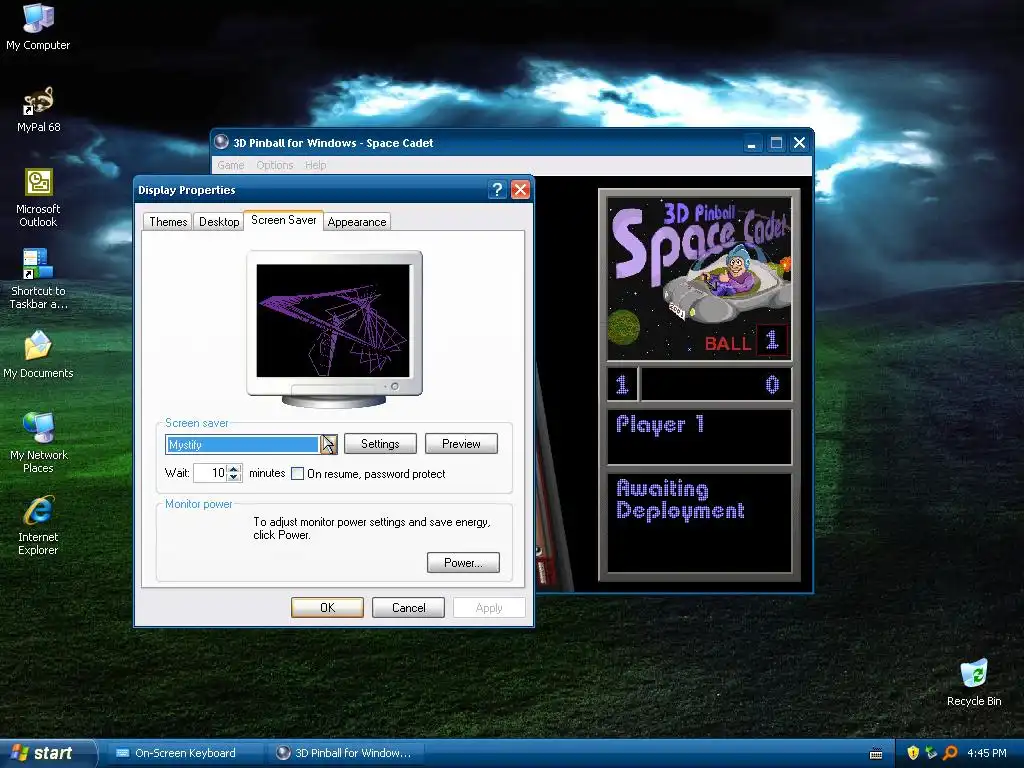This screenshot has height=768, width=1024.
Task: Click the greyed-out Apply button
Action: [x=489, y=607]
